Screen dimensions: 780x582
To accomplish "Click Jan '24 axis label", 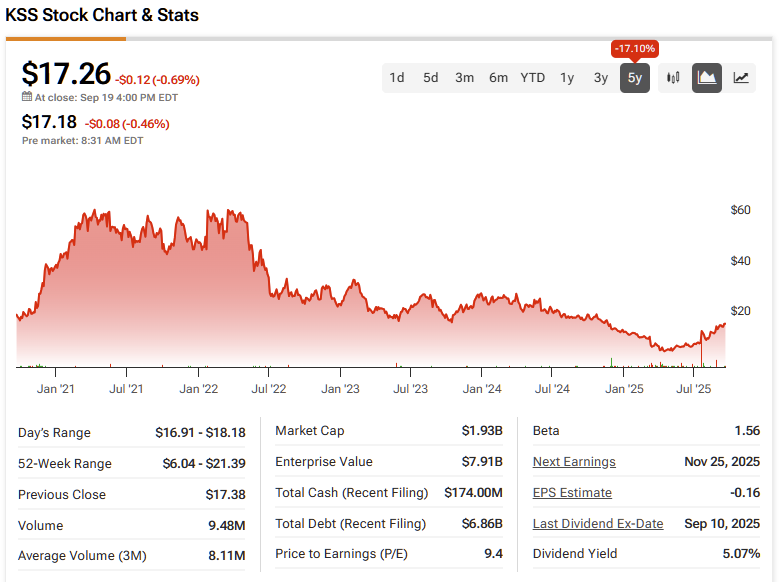I will (482, 389).
